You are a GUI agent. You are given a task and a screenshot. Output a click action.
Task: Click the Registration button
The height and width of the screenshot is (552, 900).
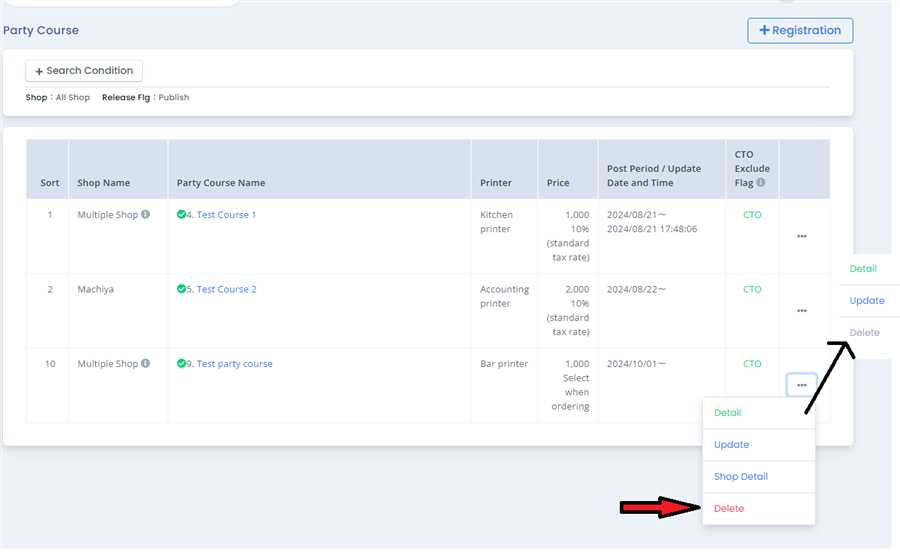tap(800, 31)
